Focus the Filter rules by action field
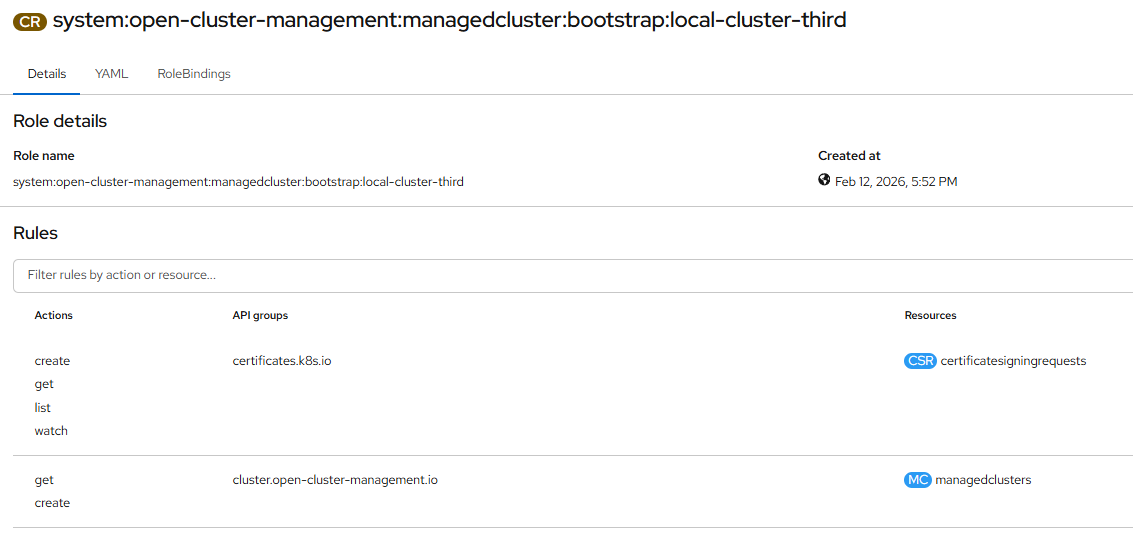1133x541 pixels. tap(570, 275)
